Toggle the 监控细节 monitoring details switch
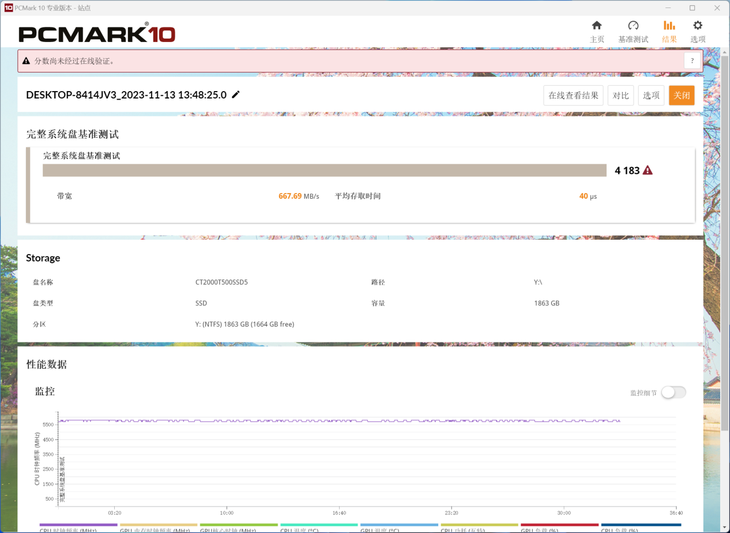This screenshot has width=730, height=533. click(673, 392)
